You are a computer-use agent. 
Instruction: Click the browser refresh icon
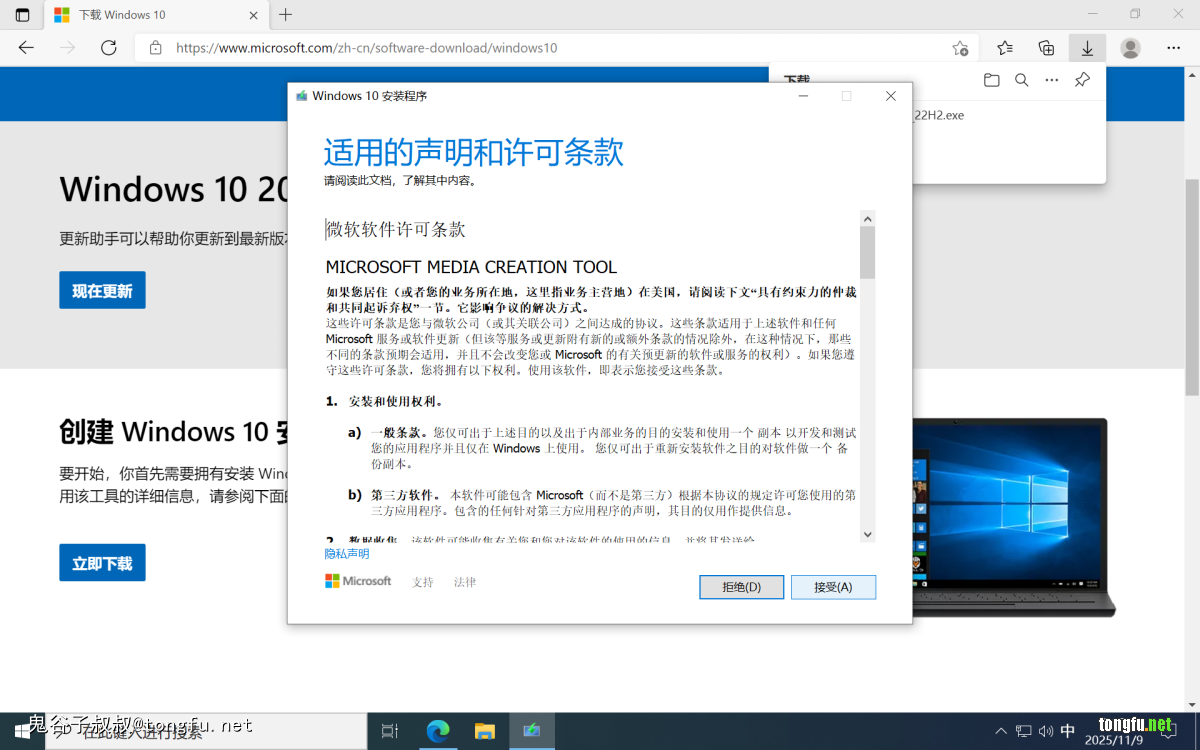(109, 48)
